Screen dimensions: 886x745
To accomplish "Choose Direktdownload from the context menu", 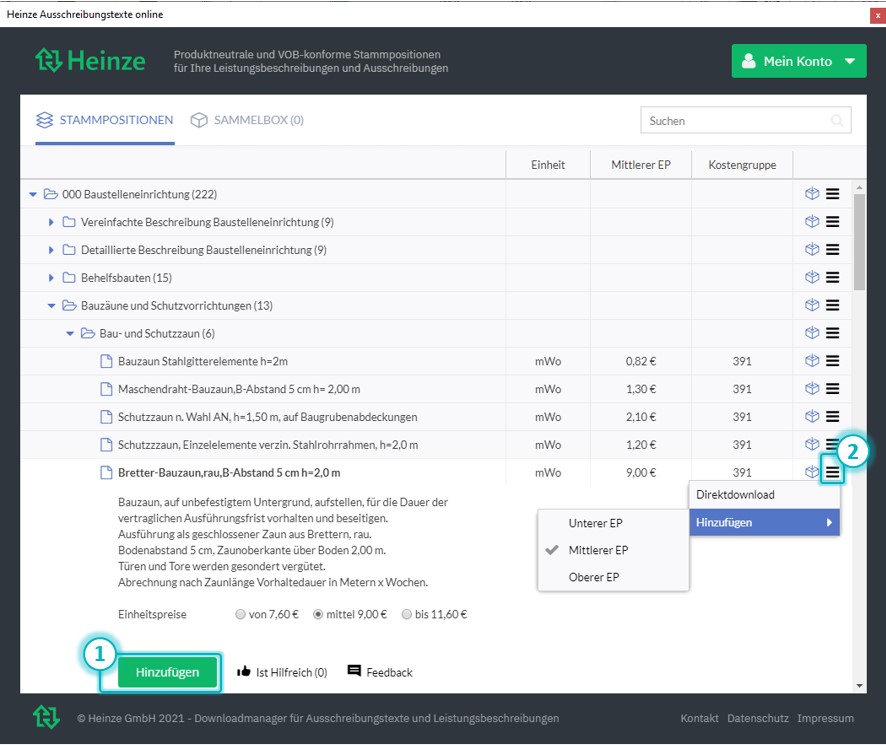I will 764,495.
